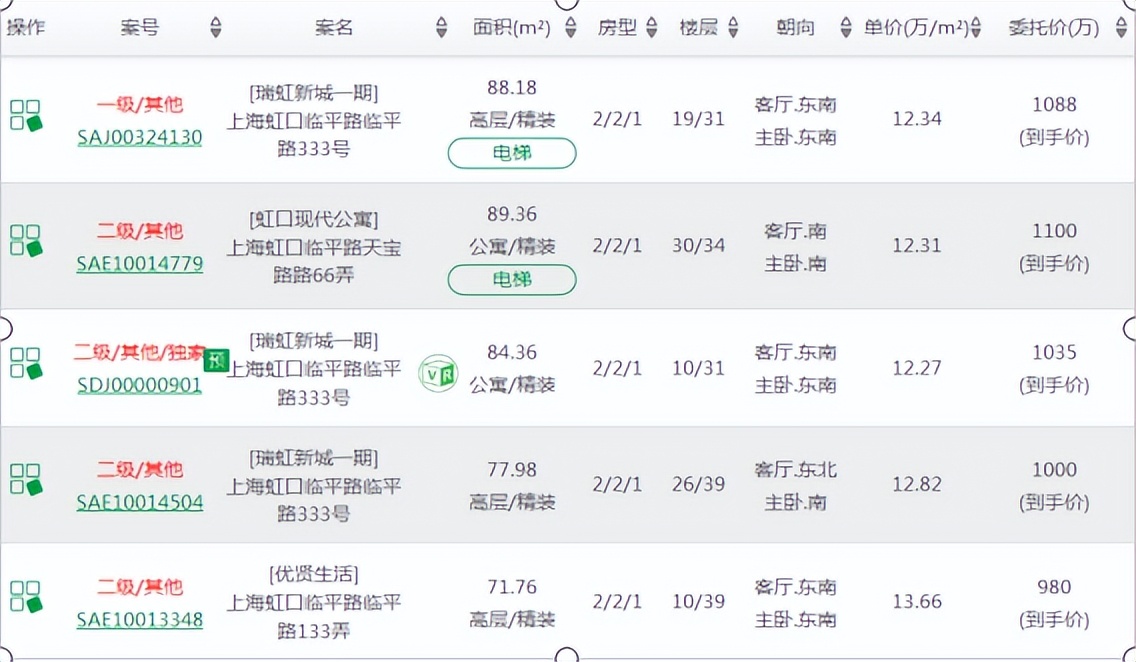This screenshot has height=662, width=1136.
Task: Open listing link SAJ00324130
Action: [x=140, y=137]
